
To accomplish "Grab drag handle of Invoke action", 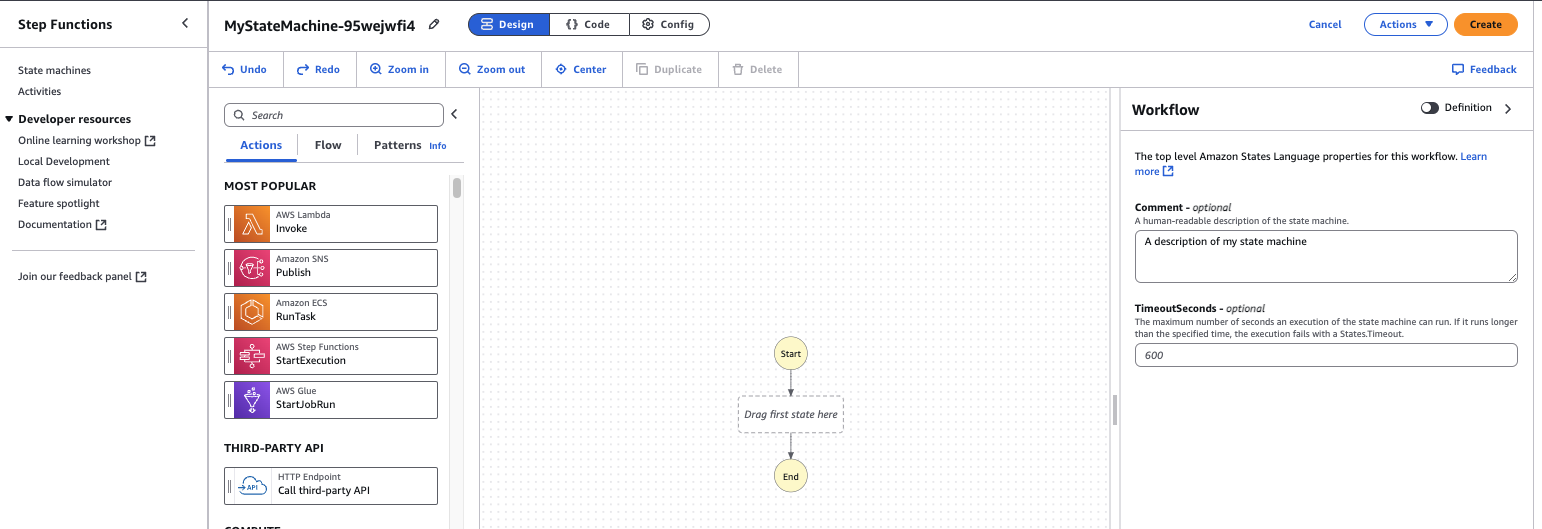I will click(x=229, y=224).
